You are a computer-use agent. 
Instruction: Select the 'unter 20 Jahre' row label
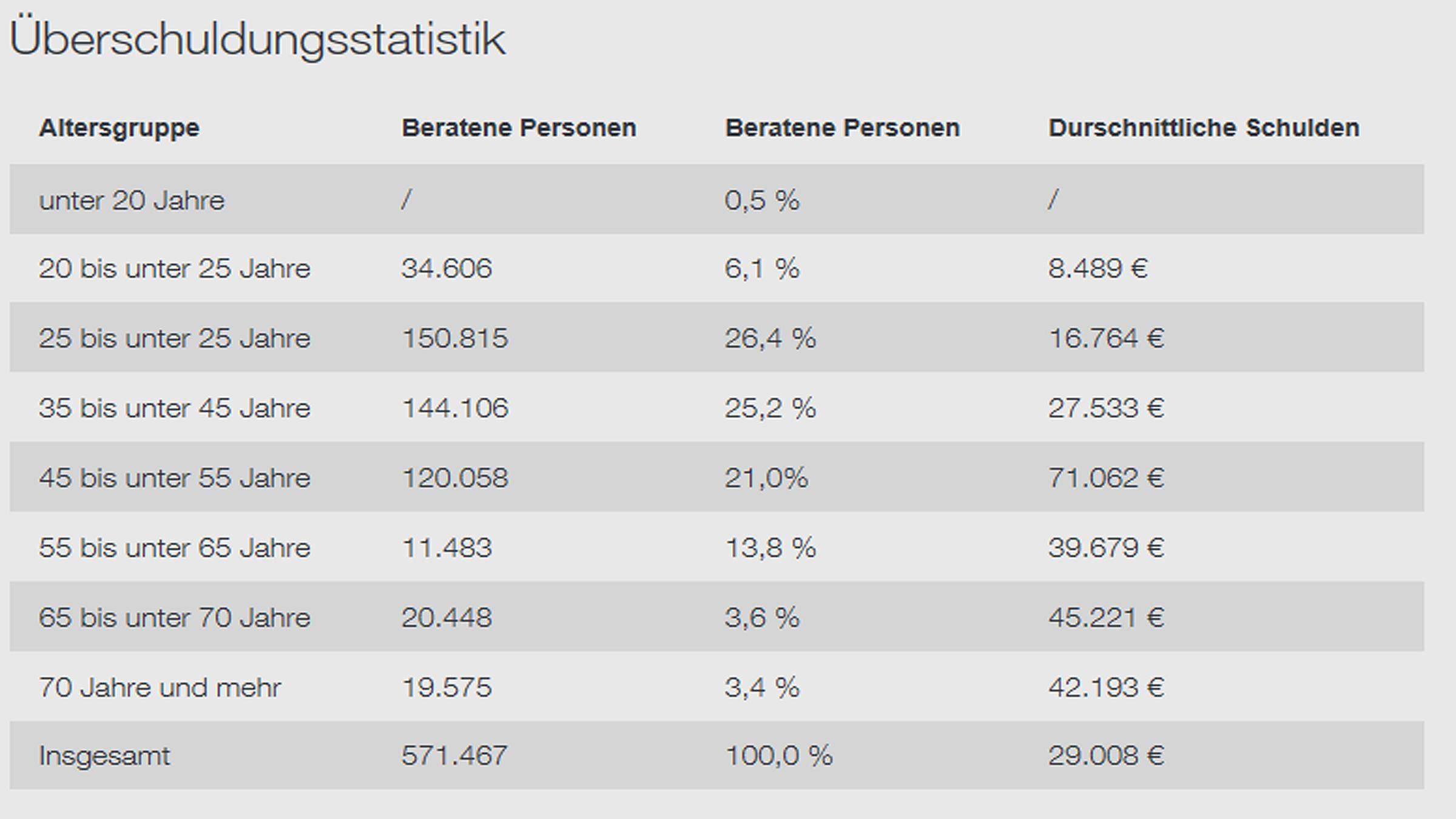pyautogui.click(x=132, y=200)
